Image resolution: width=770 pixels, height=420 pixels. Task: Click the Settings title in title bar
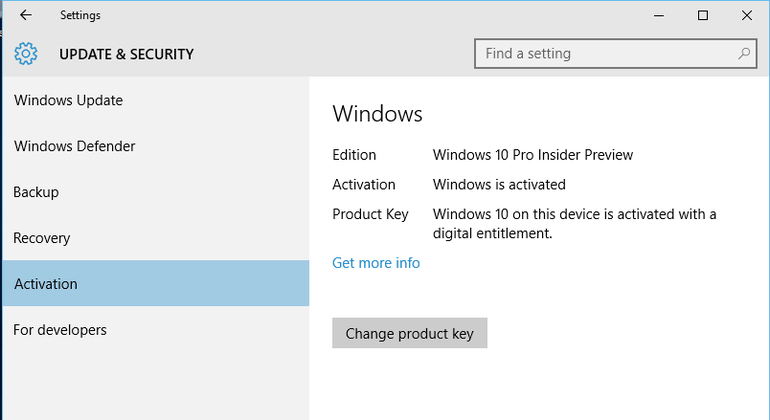click(80, 16)
